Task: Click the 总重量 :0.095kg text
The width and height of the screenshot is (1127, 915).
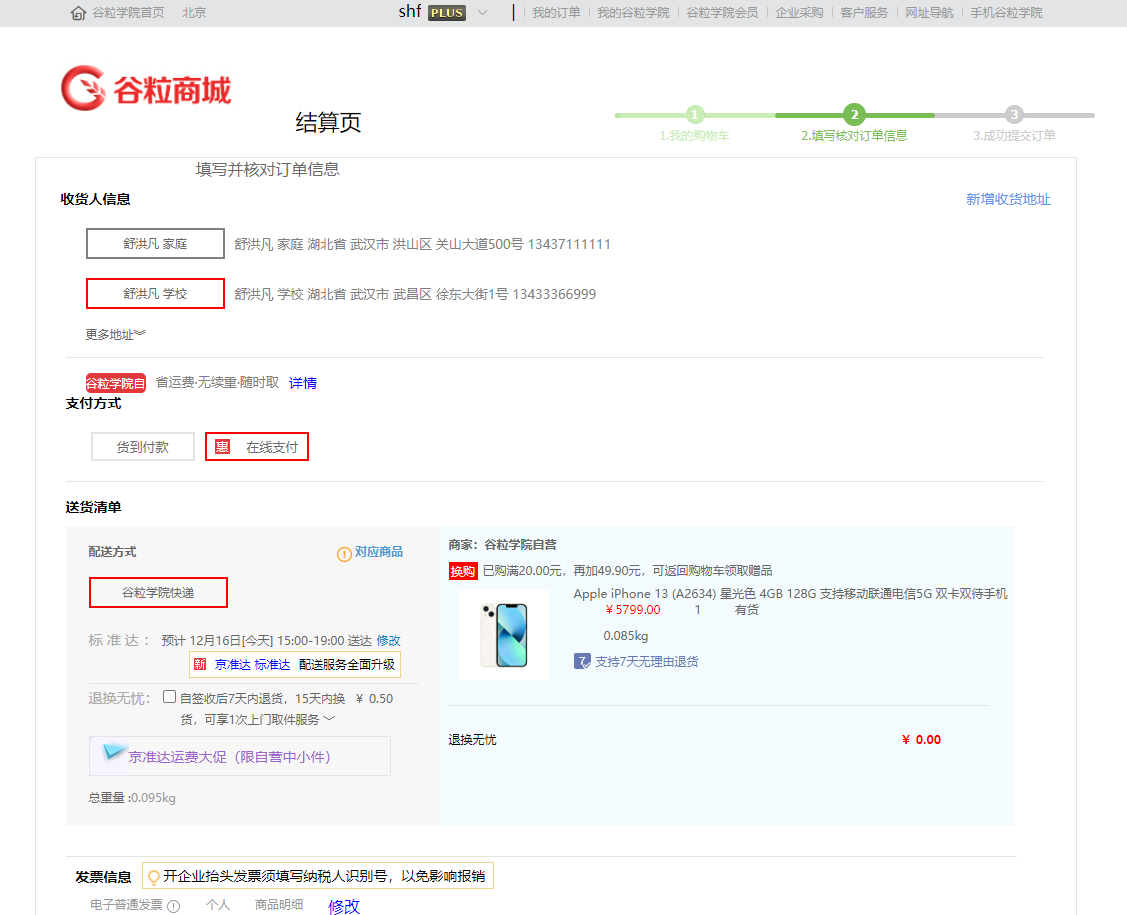Action: click(x=132, y=798)
